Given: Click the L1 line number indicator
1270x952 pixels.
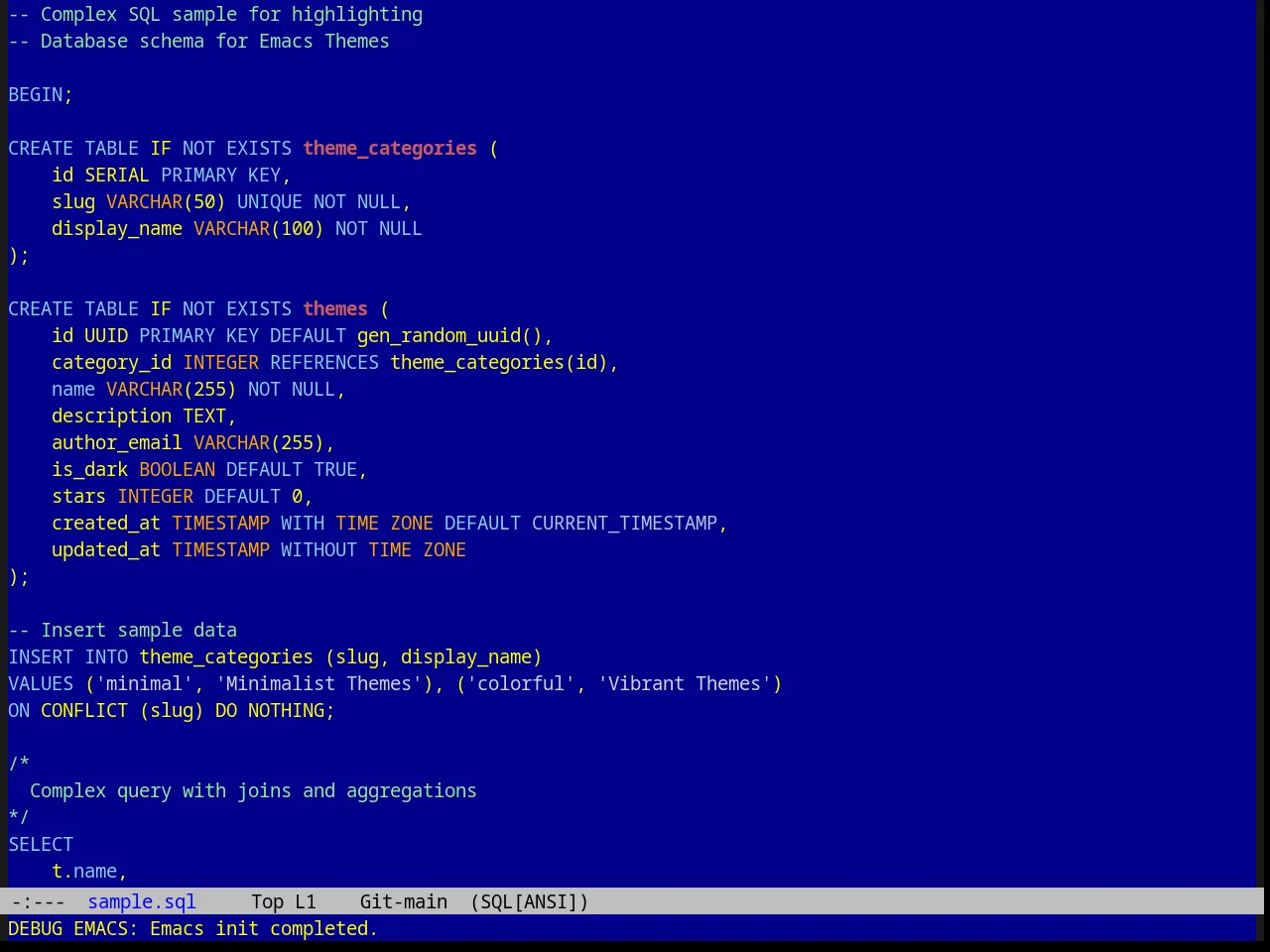Looking at the screenshot, I should [x=306, y=901].
